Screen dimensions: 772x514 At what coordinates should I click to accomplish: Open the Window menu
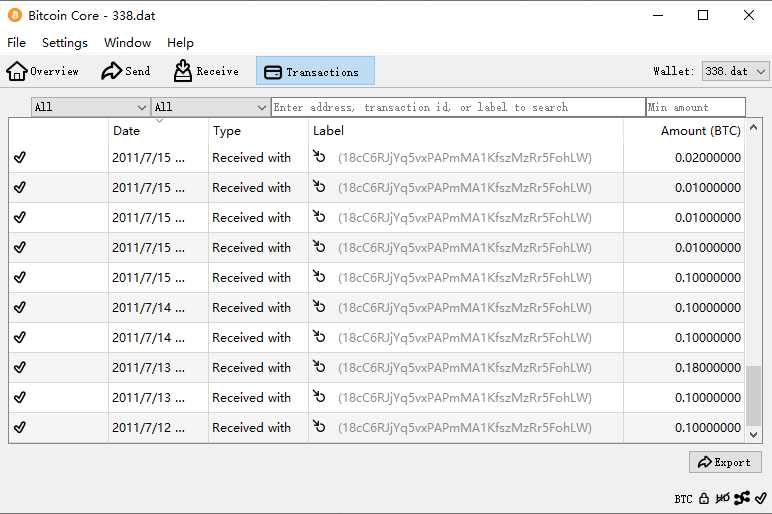pyautogui.click(x=127, y=43)
